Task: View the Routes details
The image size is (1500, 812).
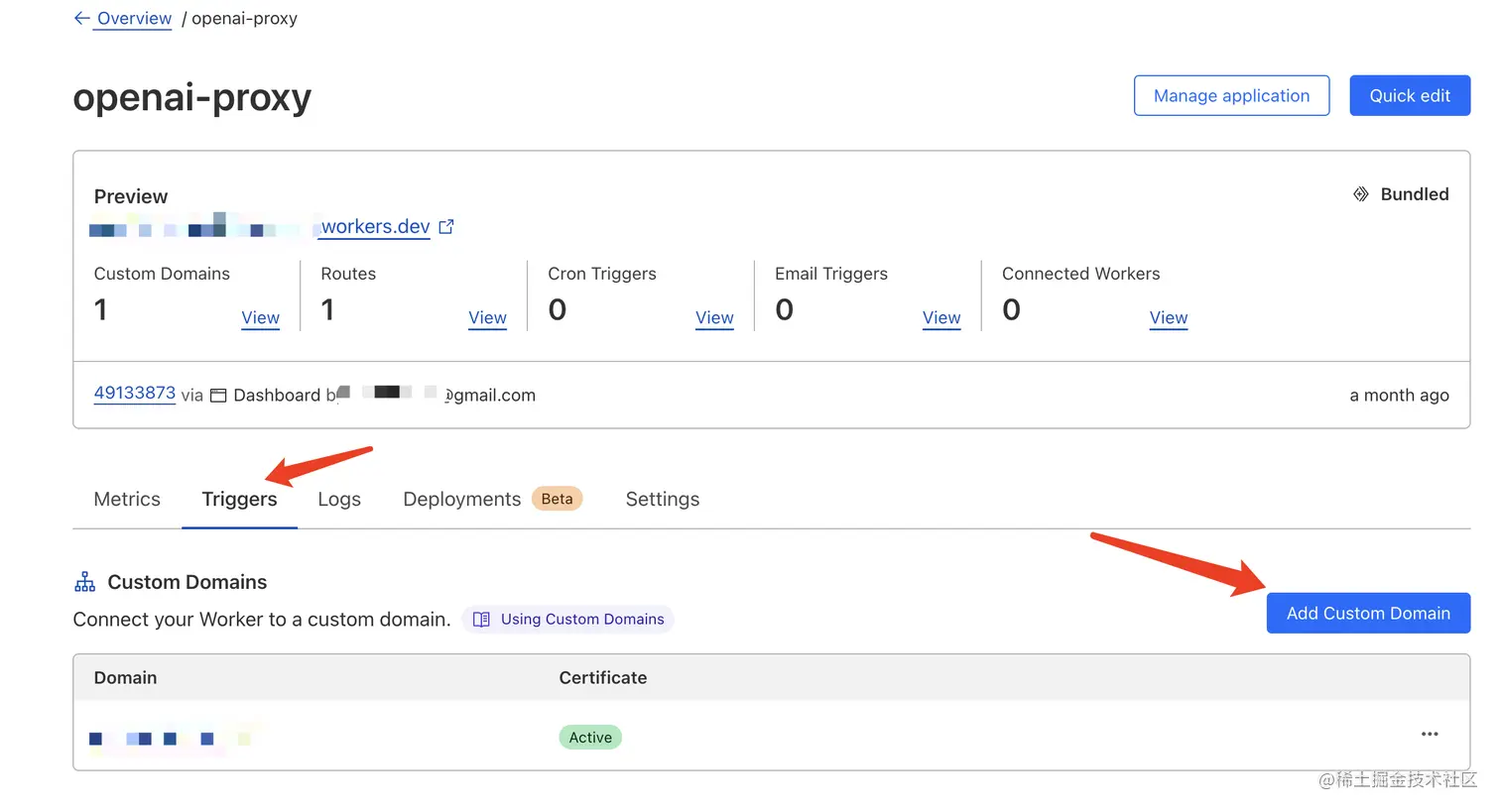Action: click(487, 317)
